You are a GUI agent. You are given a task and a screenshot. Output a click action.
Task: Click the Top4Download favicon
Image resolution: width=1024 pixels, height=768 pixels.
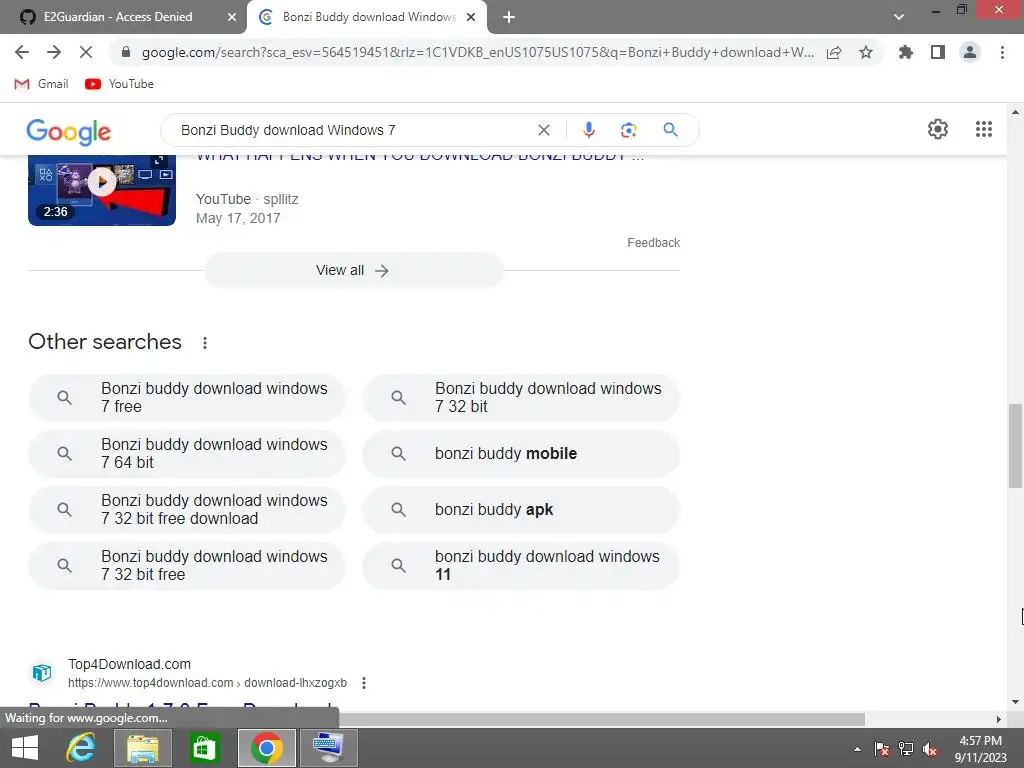click(x=42, y=672)
